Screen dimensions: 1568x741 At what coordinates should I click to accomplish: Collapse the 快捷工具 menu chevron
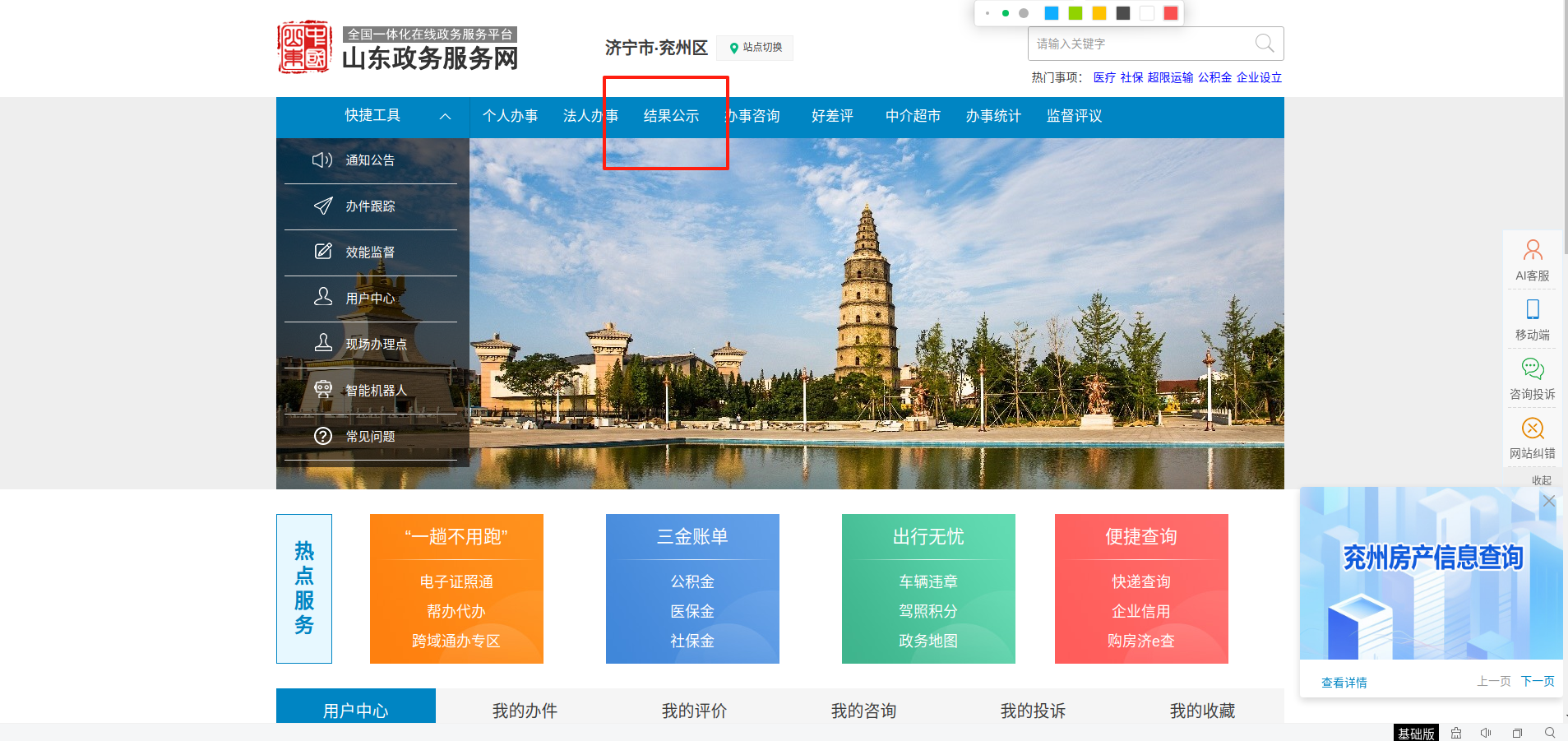point(445,117)
